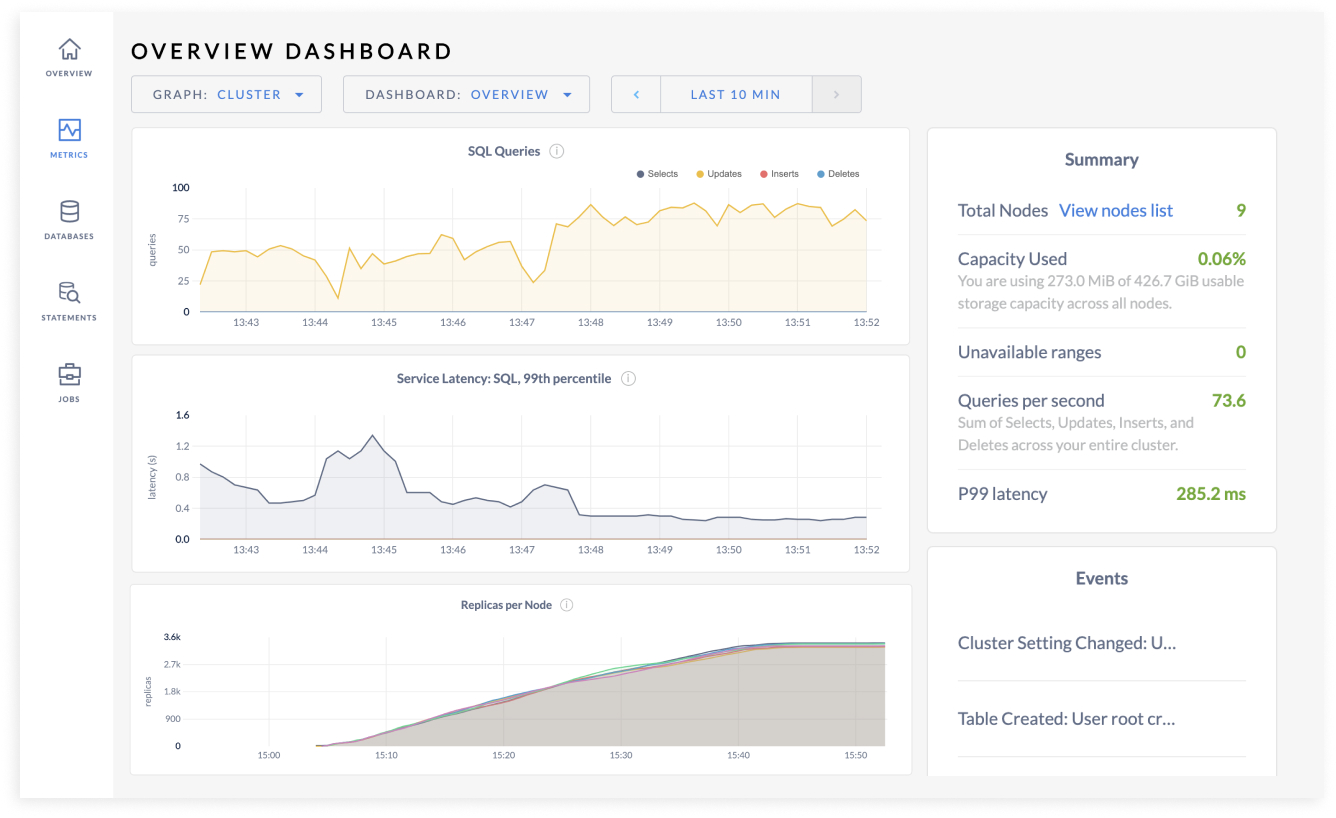Screen dimensions: 1336x818
Task: Expand the Dashboard: Overview dropdown
Action: (x=466, y=95)
